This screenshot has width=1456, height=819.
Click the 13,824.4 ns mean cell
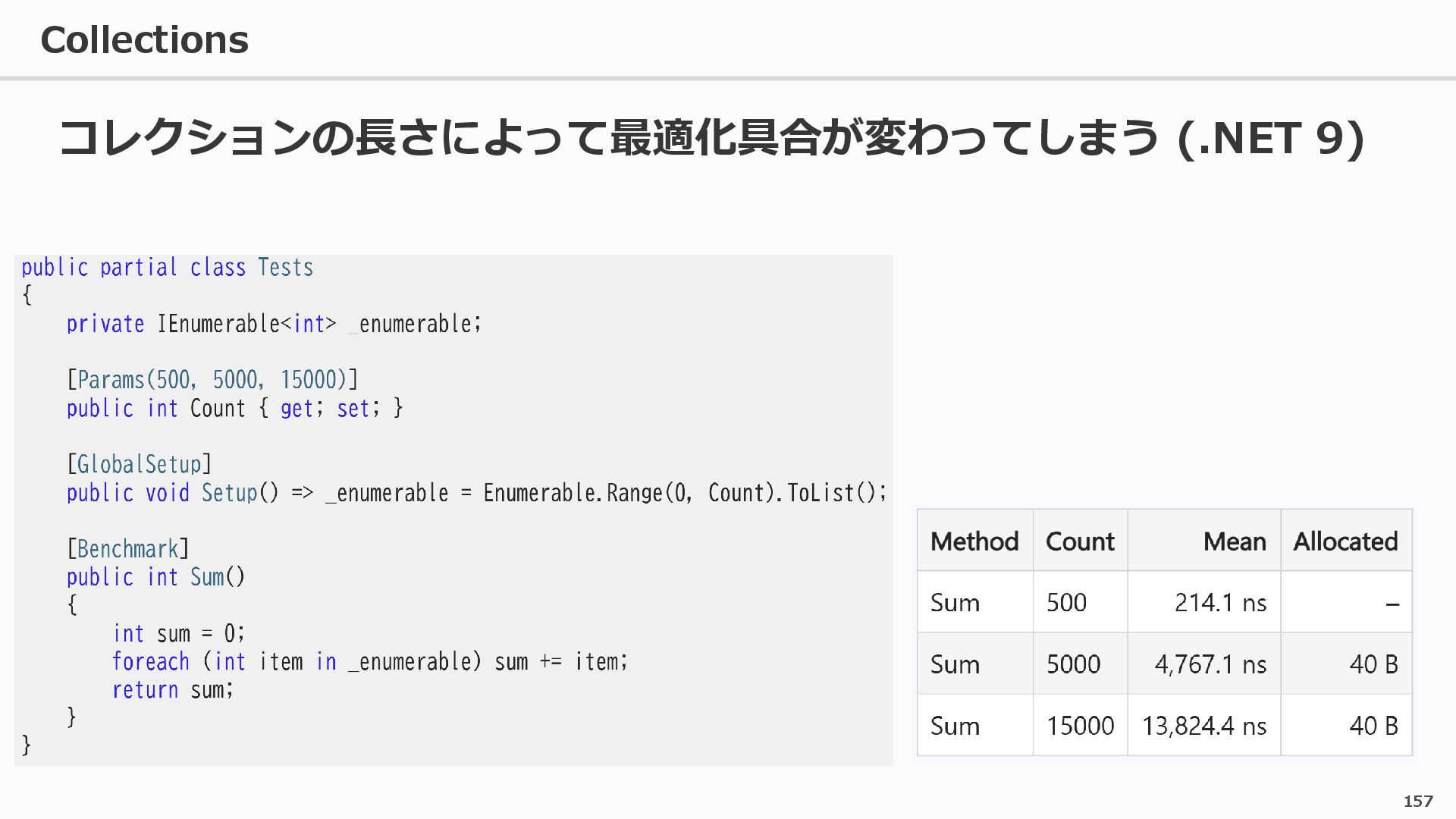coord(1204,726)
